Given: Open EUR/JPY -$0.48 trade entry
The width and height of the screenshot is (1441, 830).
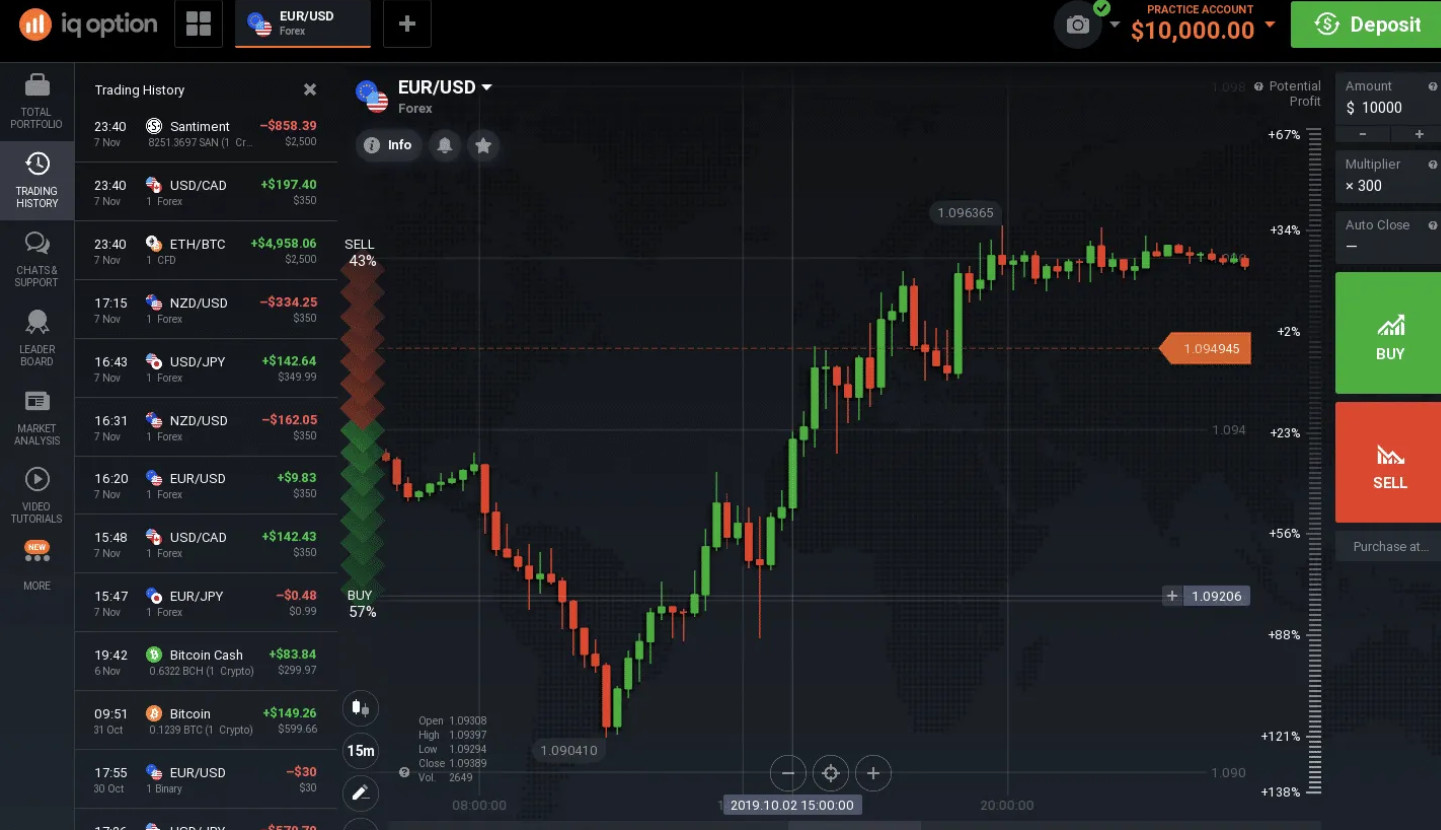Looking at the screenshot, I should (206, 603).
